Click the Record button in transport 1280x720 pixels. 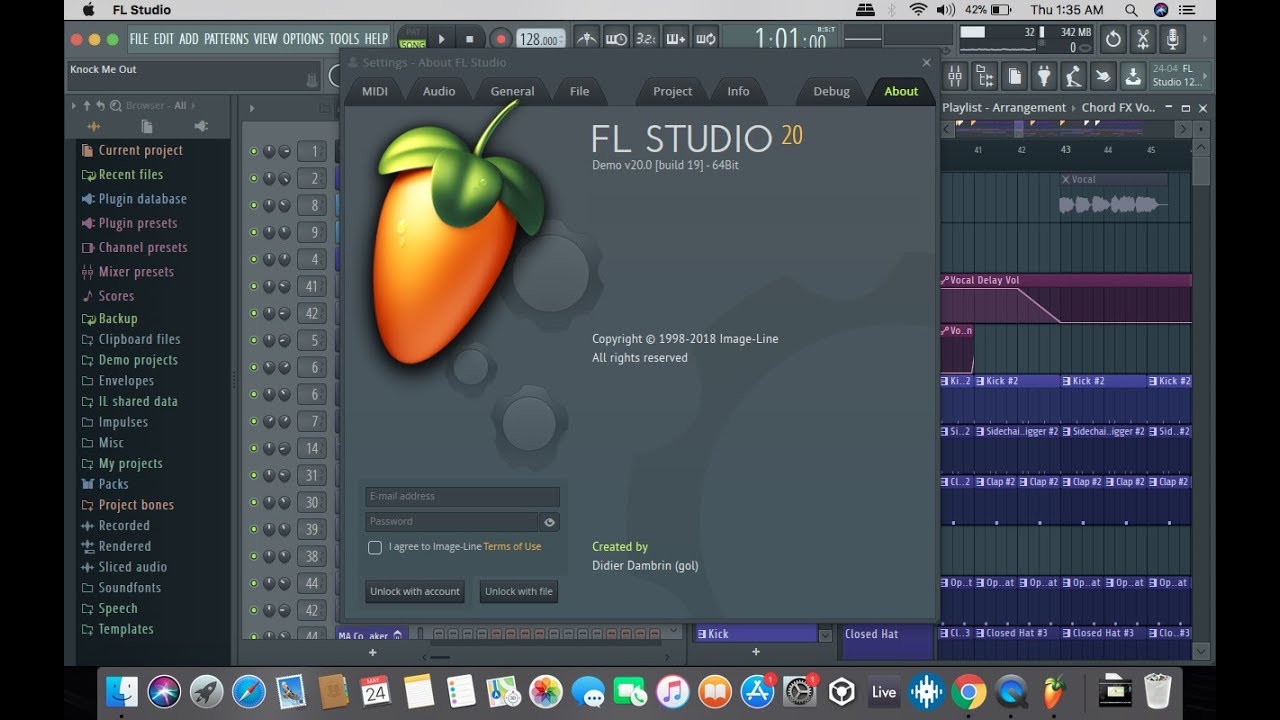501,39
